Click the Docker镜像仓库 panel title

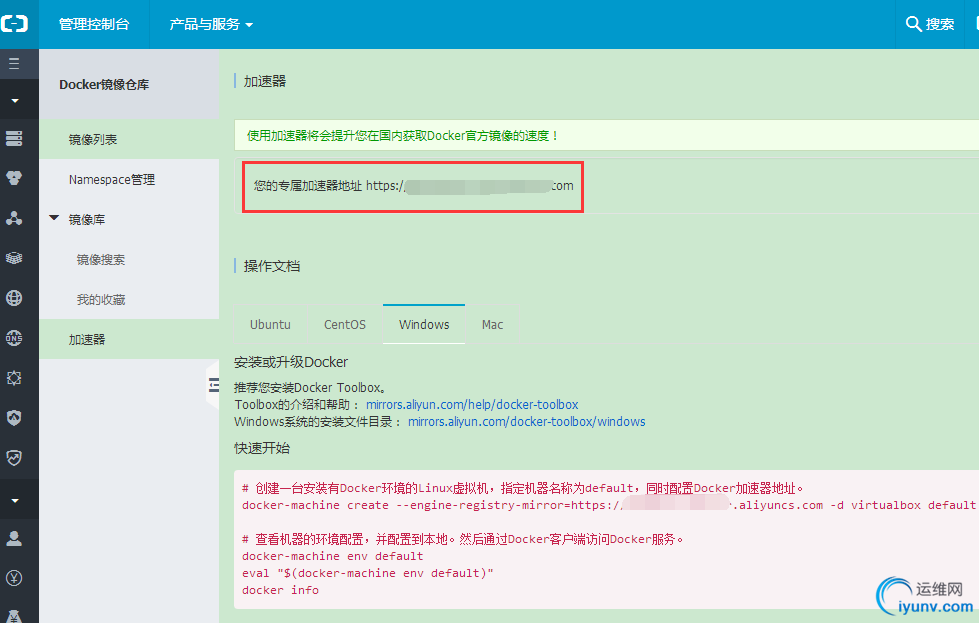coord(104,84)
